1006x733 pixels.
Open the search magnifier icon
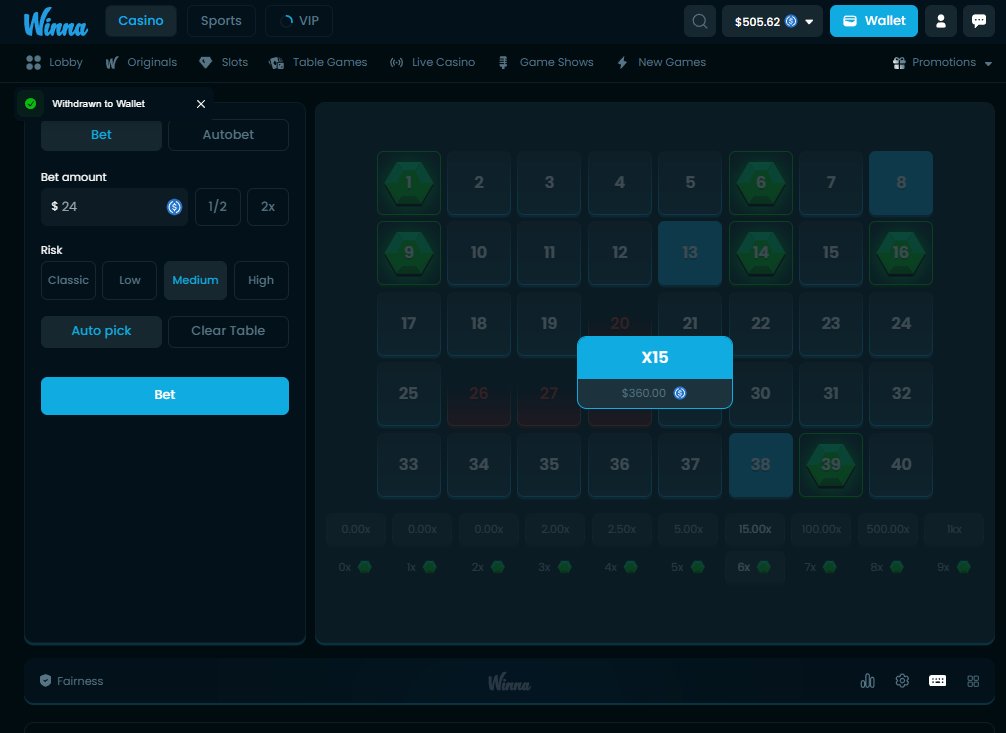click(x=699, y=21)
